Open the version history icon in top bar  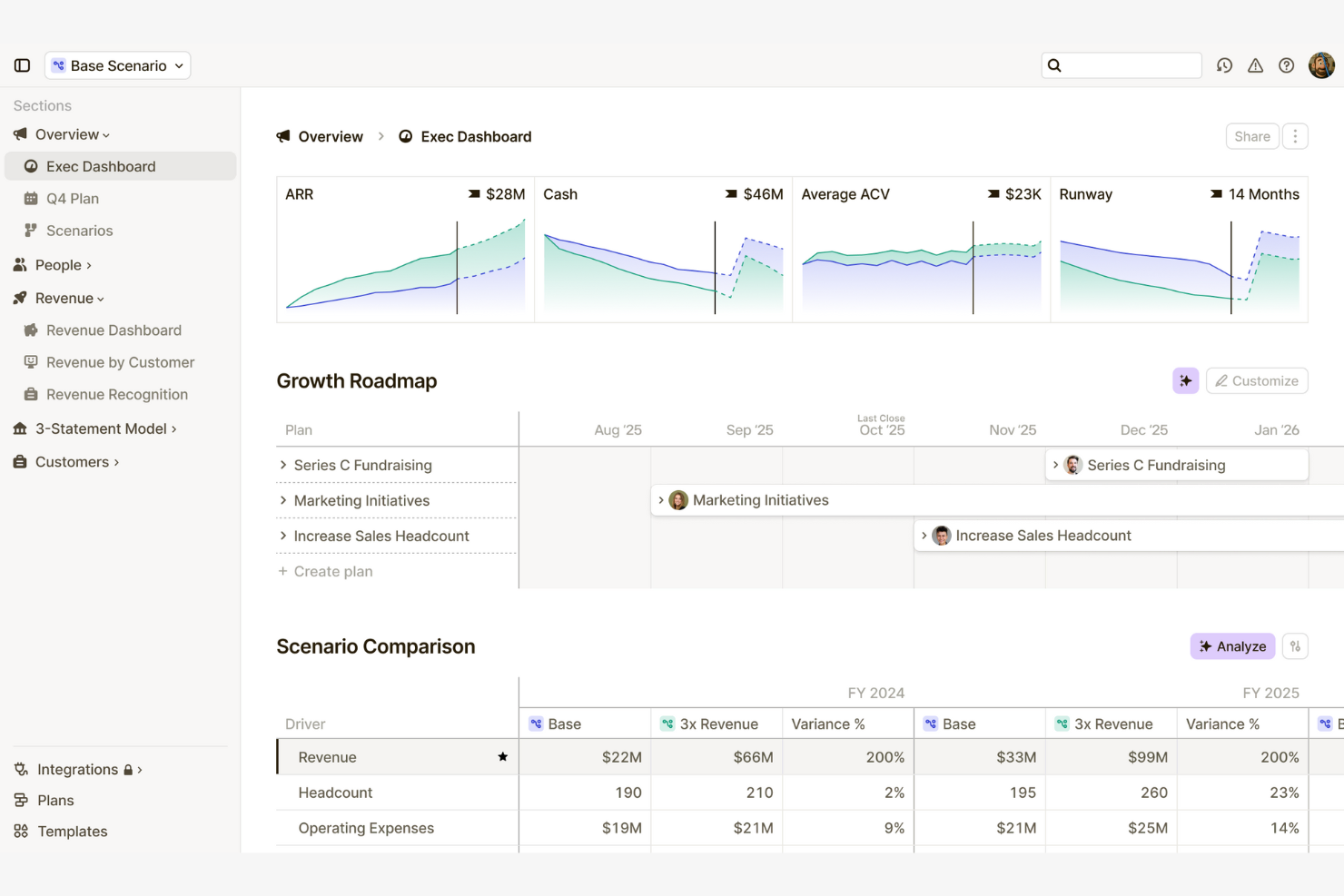tap(1224, 64)
